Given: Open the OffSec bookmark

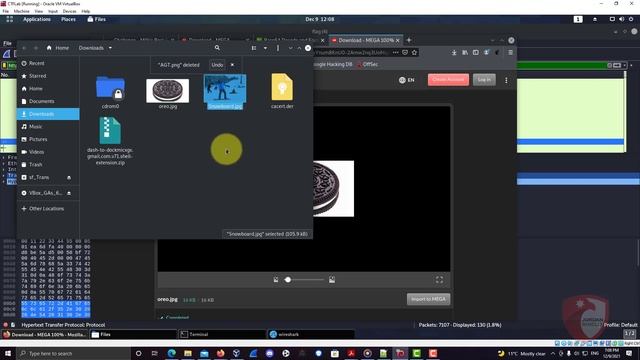Looking at the screenshot, I should tap(368, 64).
